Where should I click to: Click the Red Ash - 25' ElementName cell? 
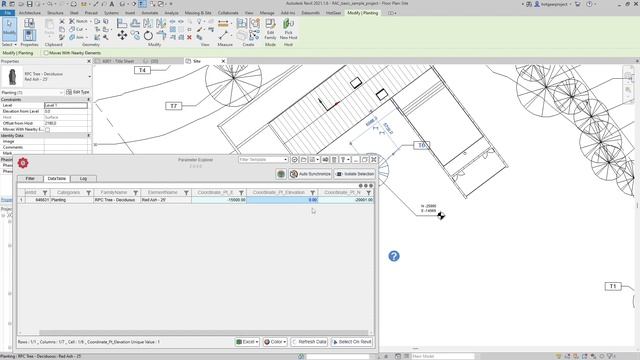(x=166, y=200)
